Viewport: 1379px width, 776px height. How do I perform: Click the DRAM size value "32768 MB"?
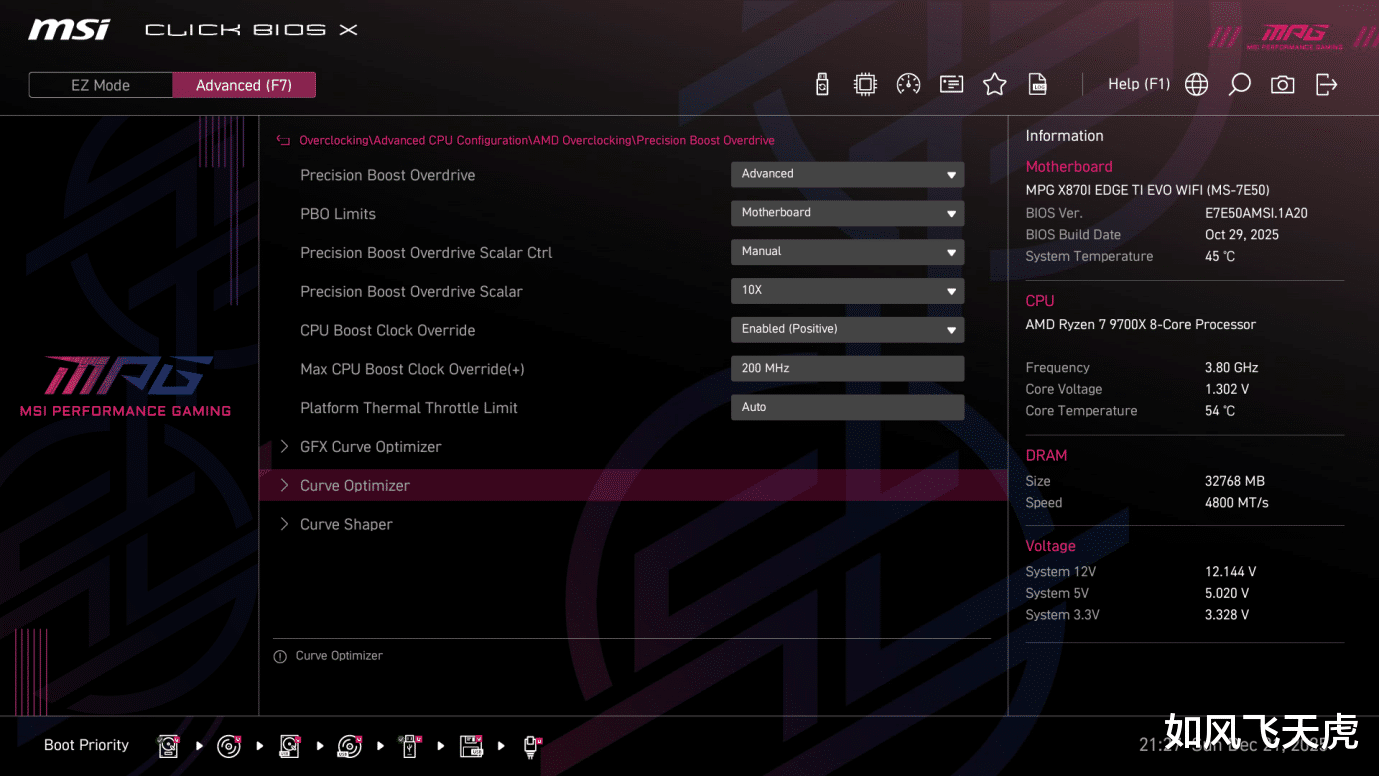coord(1235,481)
